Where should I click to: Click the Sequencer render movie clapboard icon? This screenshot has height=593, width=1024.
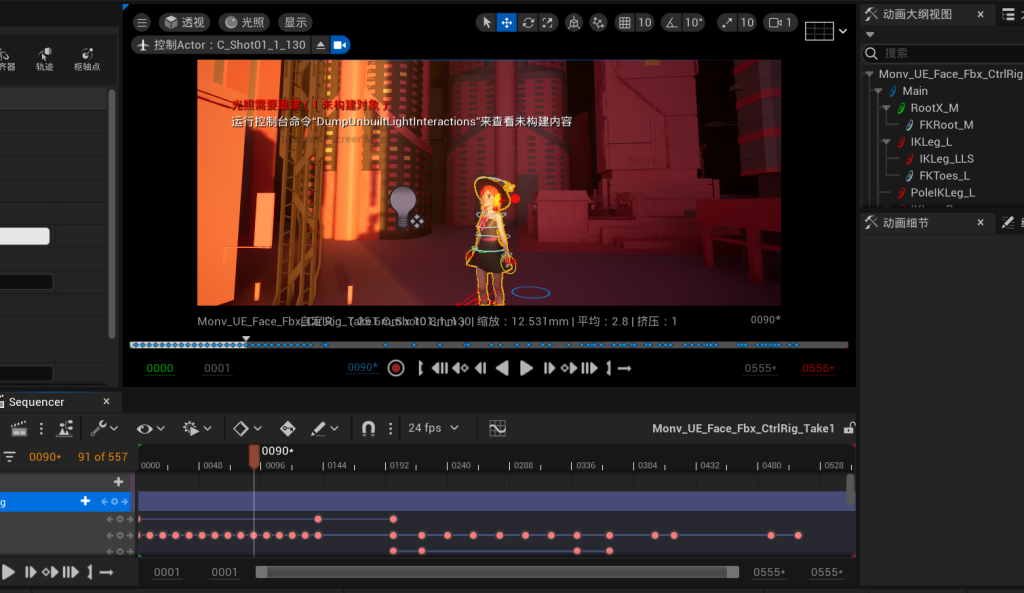pyautogui.click(x=19, y=428)
